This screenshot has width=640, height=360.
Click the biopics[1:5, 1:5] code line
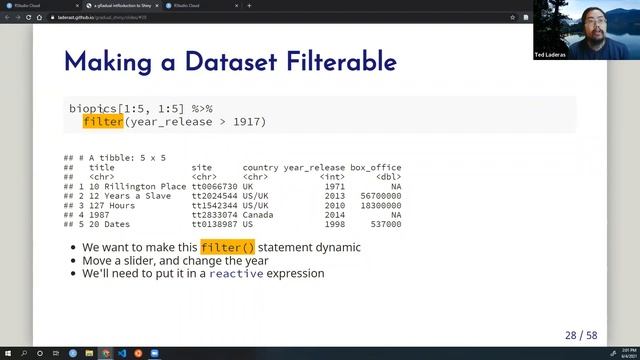[141, 109]
